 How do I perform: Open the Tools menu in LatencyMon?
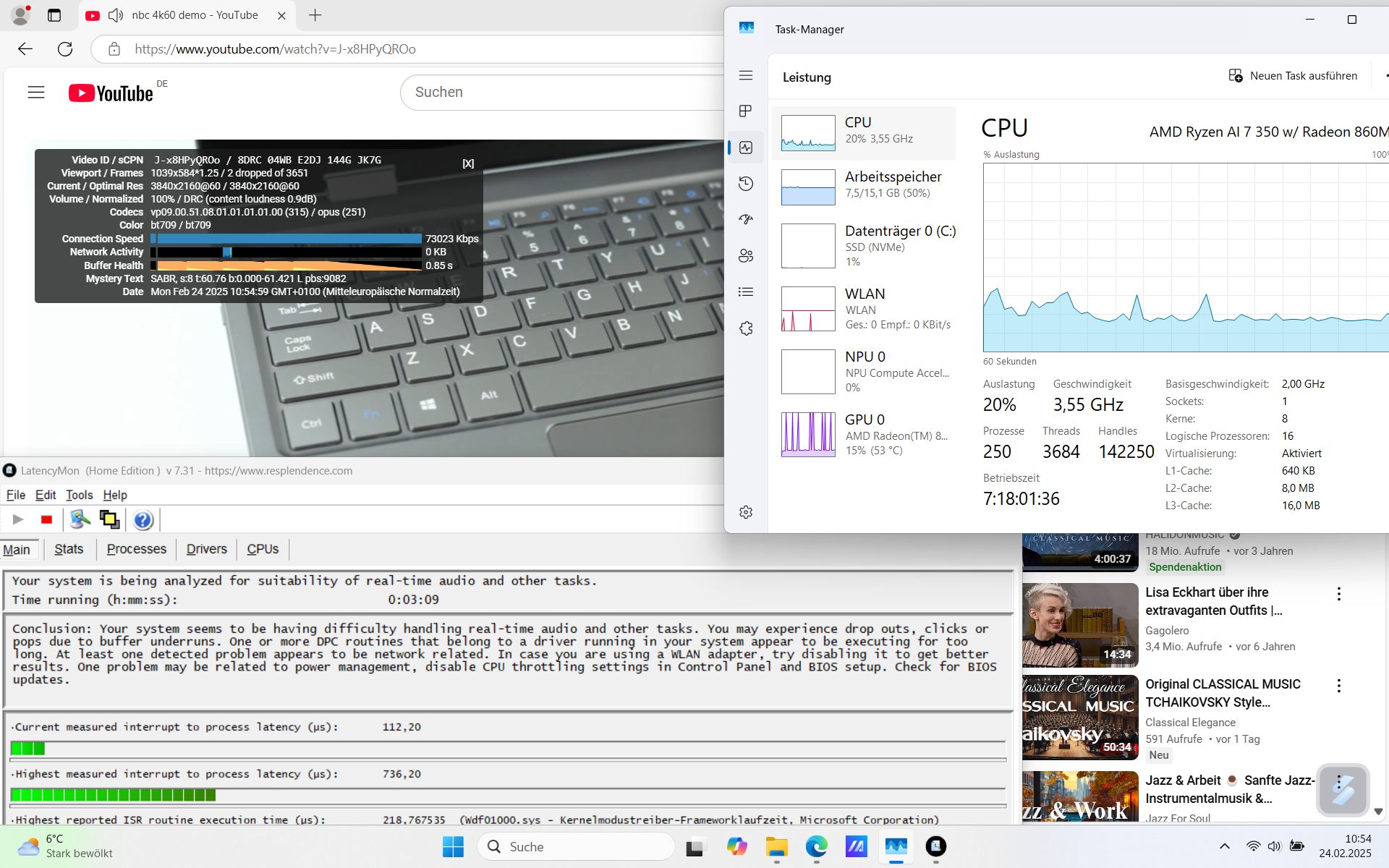(79, 495)
